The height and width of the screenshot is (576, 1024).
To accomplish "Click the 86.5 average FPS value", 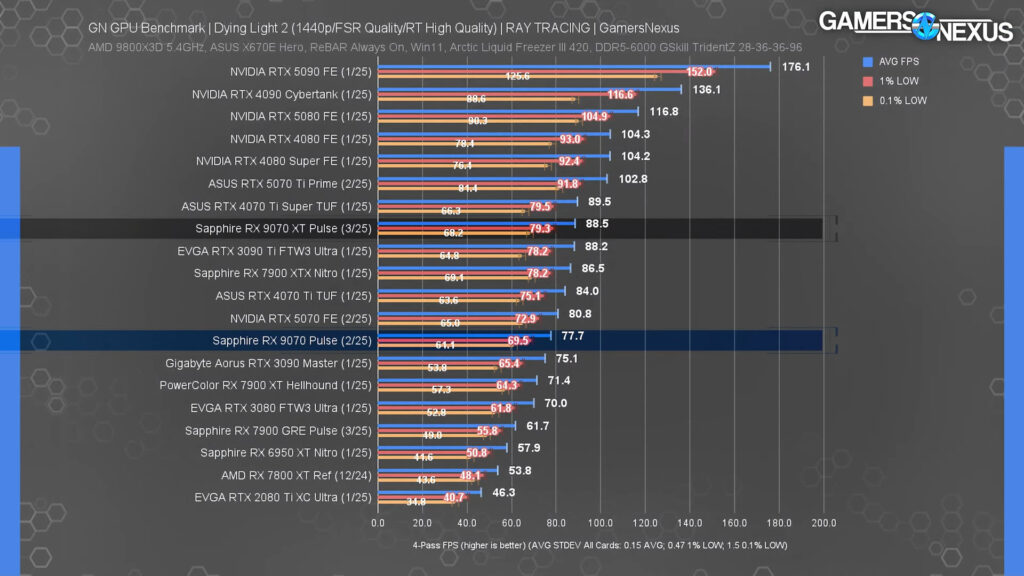I will pyautogui.click(x=593, y=268).
